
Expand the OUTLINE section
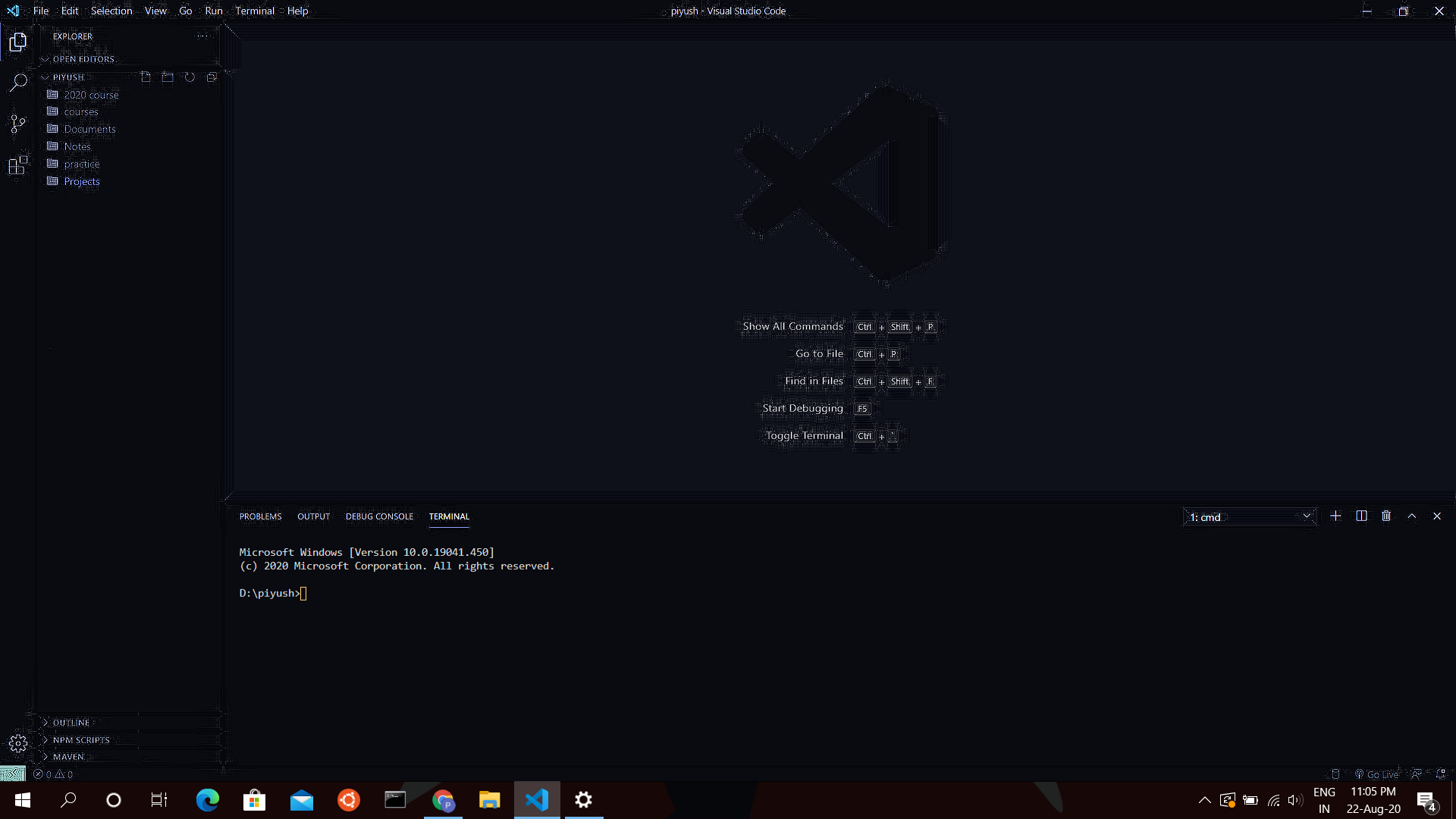point(71,723)
